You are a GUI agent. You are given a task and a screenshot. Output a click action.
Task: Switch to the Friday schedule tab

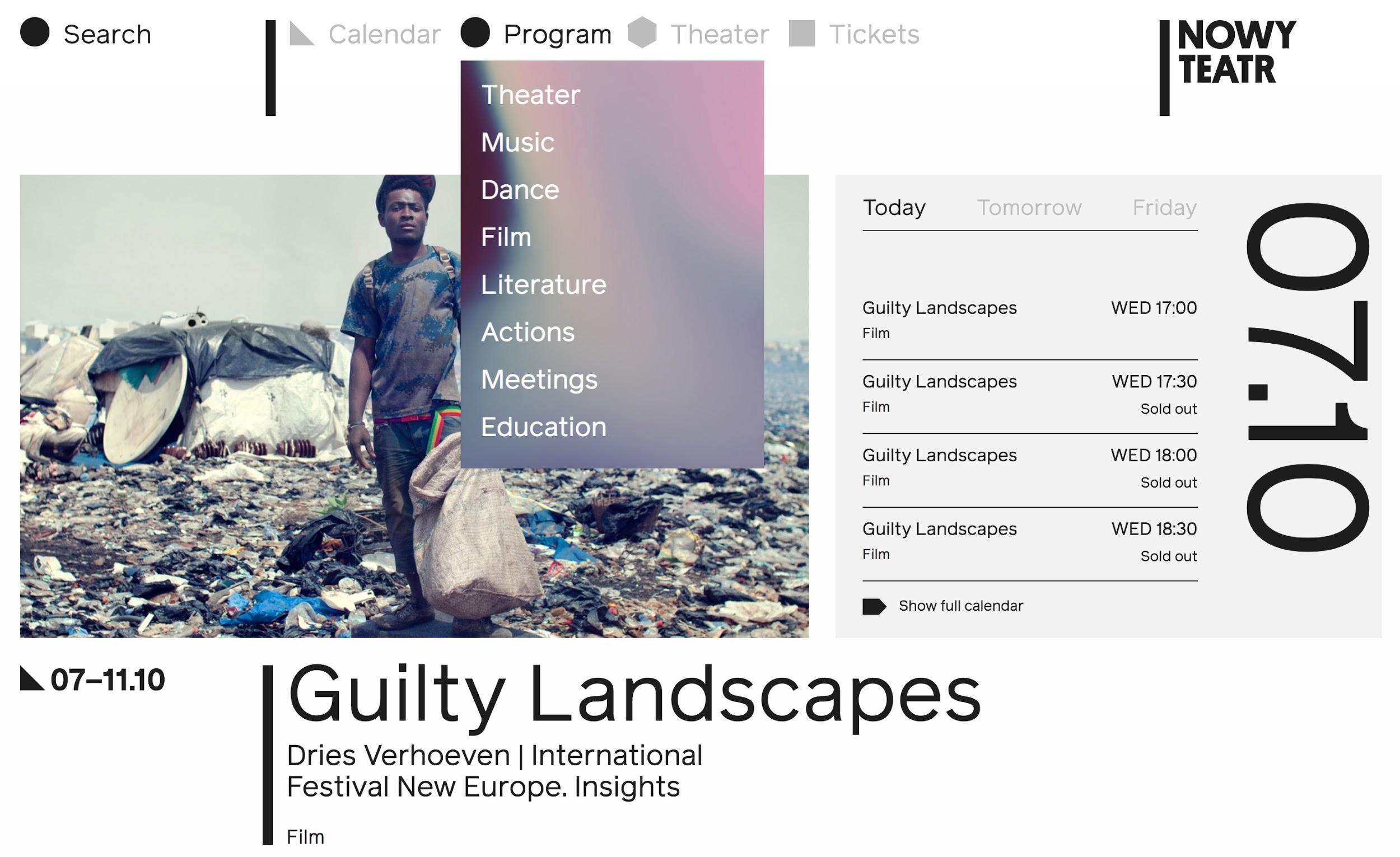[1164, 208]
